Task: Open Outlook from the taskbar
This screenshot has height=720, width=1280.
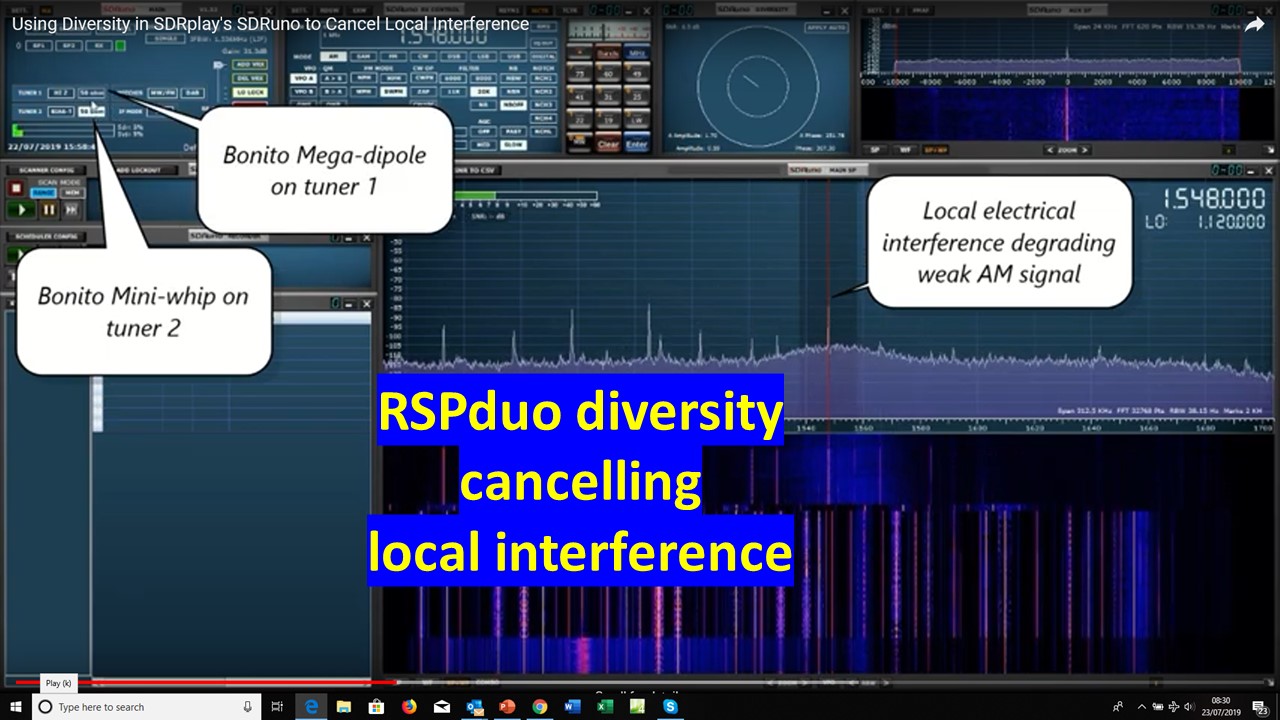Action: coord(474,707)
